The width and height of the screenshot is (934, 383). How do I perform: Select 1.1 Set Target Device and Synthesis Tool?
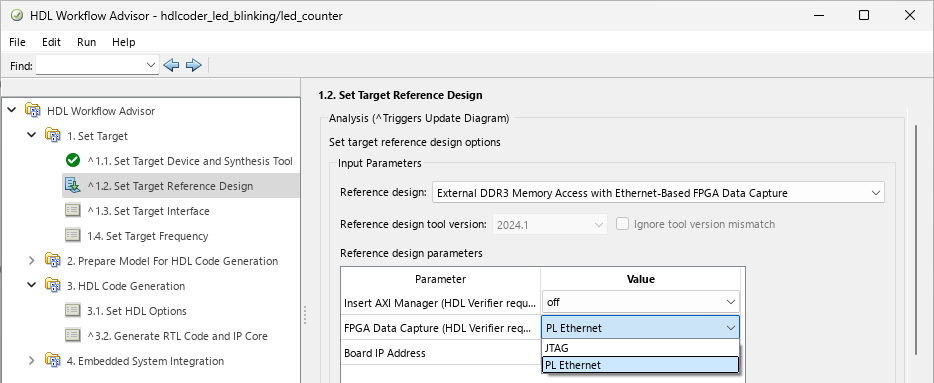190,161
